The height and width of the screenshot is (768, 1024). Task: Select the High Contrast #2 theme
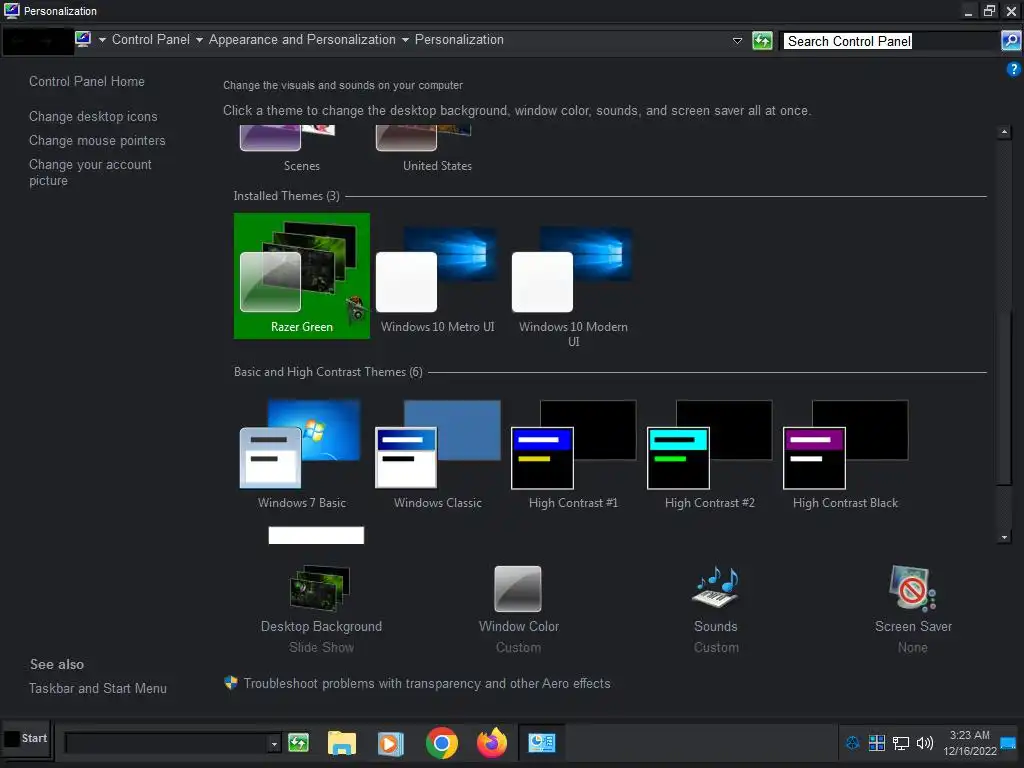point(709,455)
